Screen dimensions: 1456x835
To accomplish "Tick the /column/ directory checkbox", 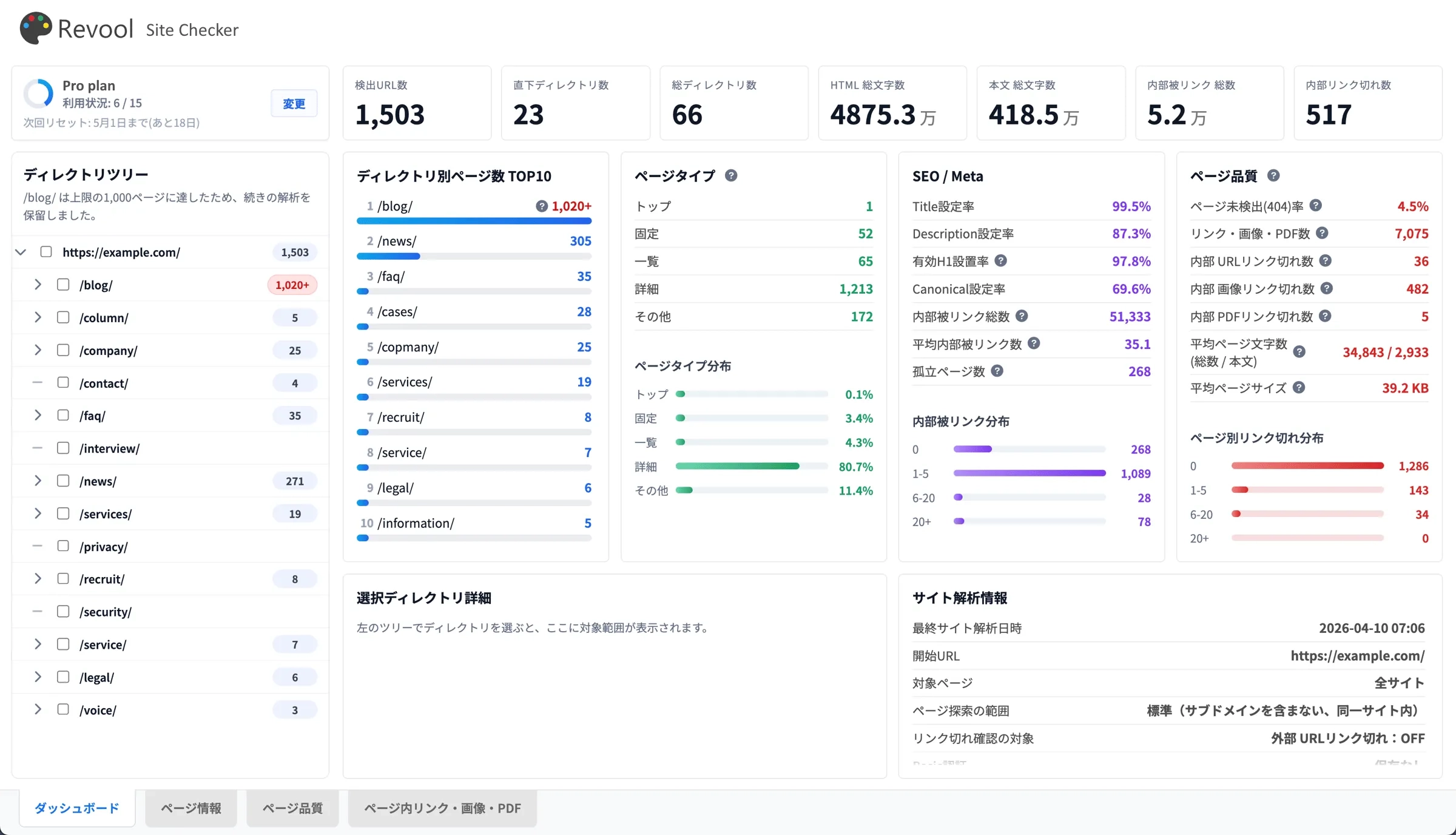I will (63, 317).
